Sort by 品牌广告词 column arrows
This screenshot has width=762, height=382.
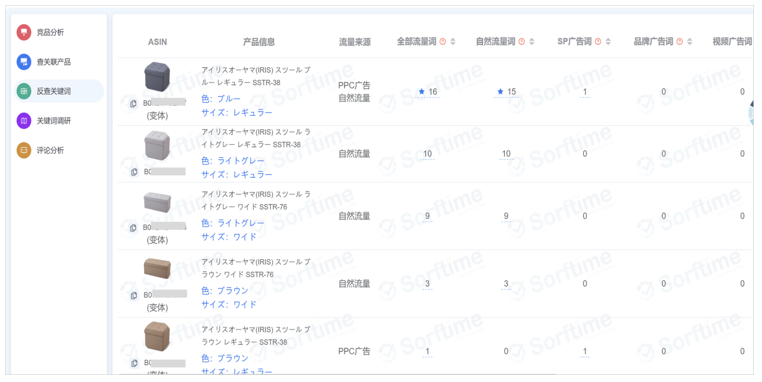[690, 42]
